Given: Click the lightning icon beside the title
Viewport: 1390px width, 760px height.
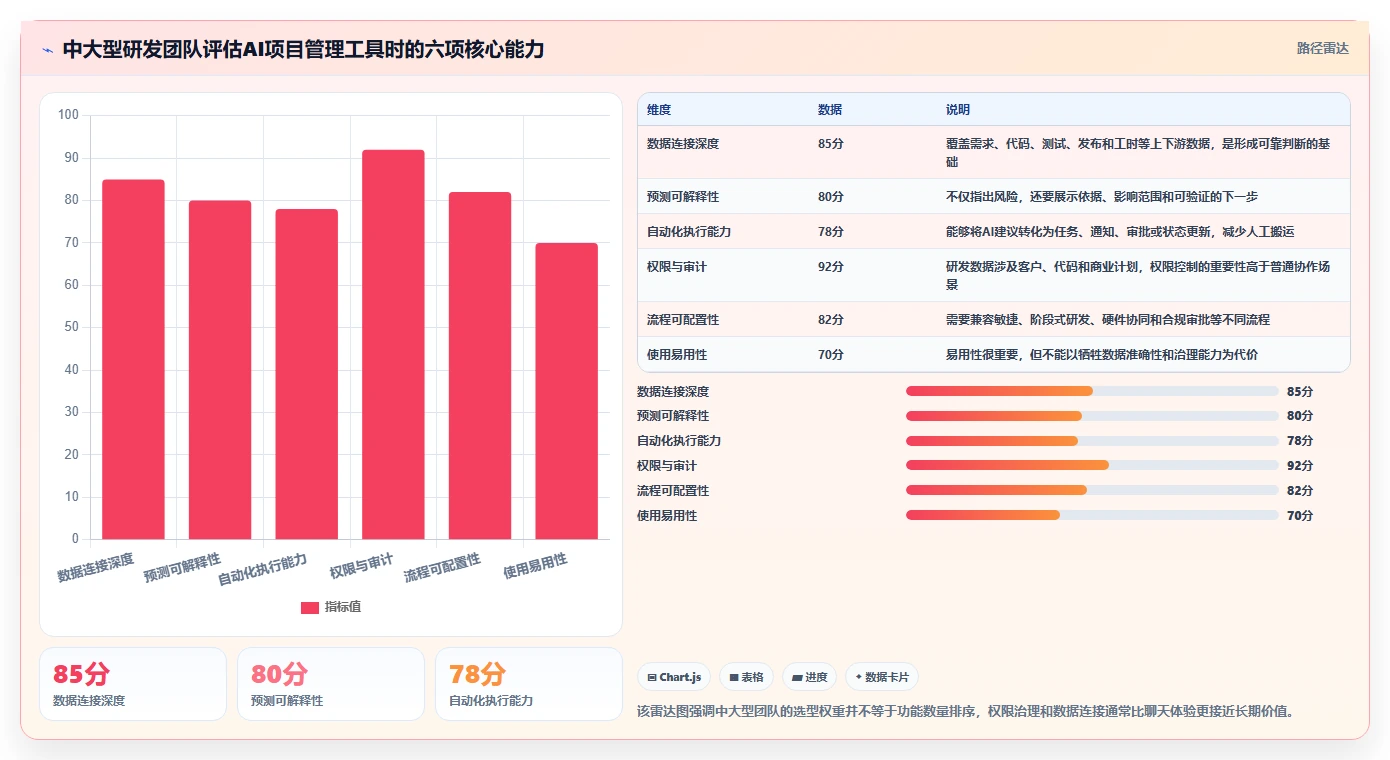Looking at the screenshot, I should click(48, 49).
